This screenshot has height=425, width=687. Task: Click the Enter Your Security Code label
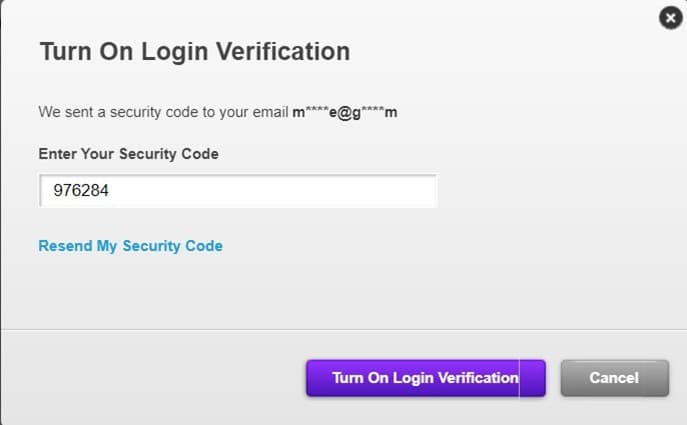click(128, 154)
